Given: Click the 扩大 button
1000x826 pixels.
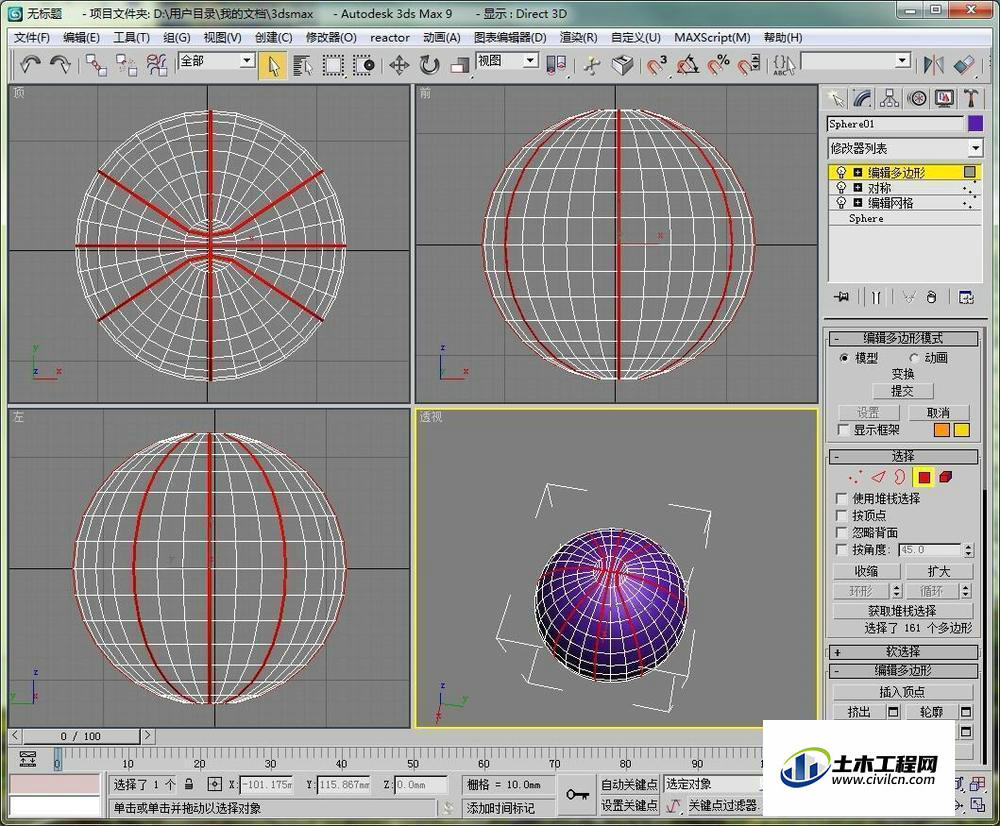Looking at the screenshot, I should pos(939,571).
